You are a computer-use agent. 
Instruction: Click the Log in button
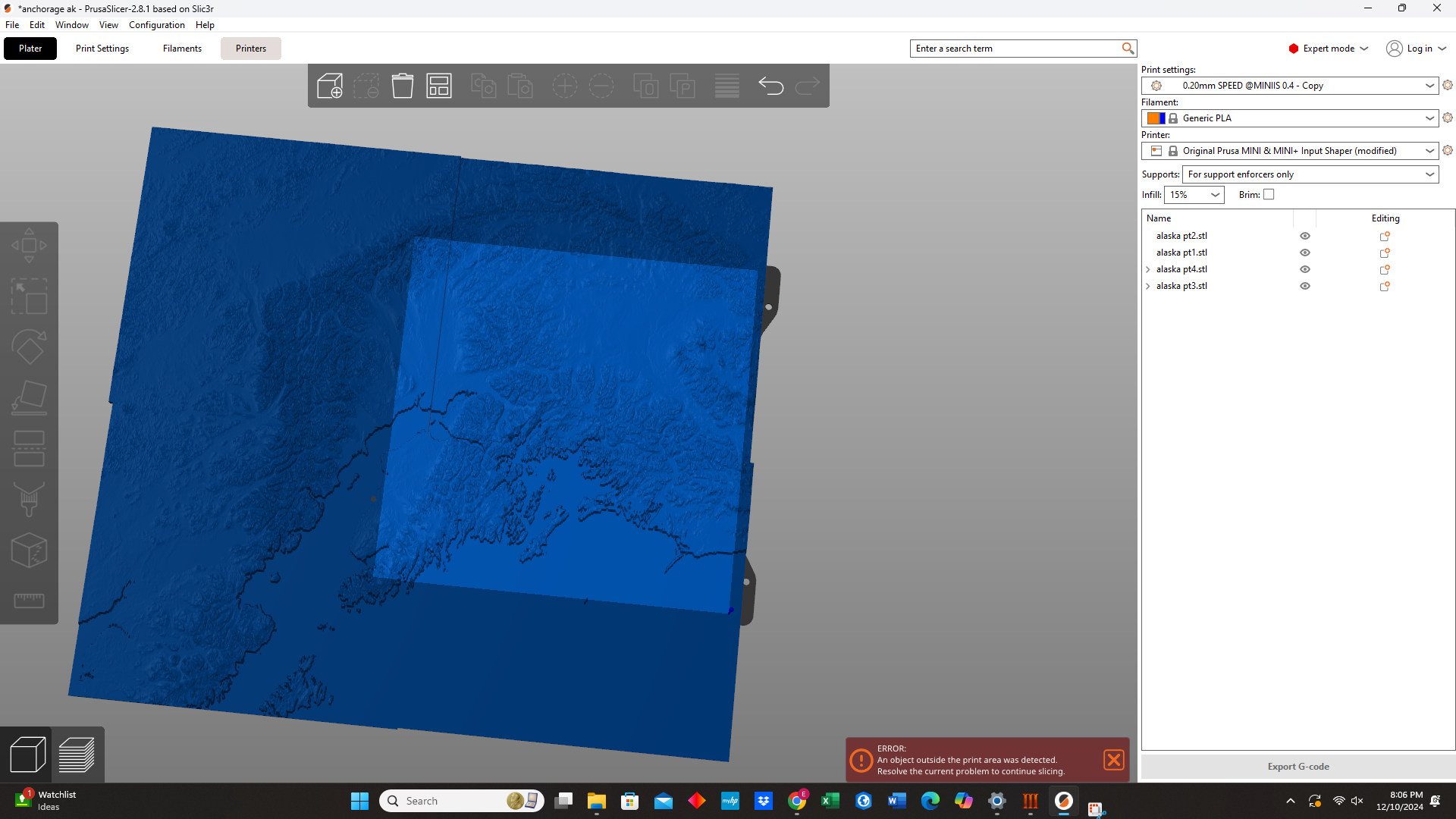tap(1416, 49)
